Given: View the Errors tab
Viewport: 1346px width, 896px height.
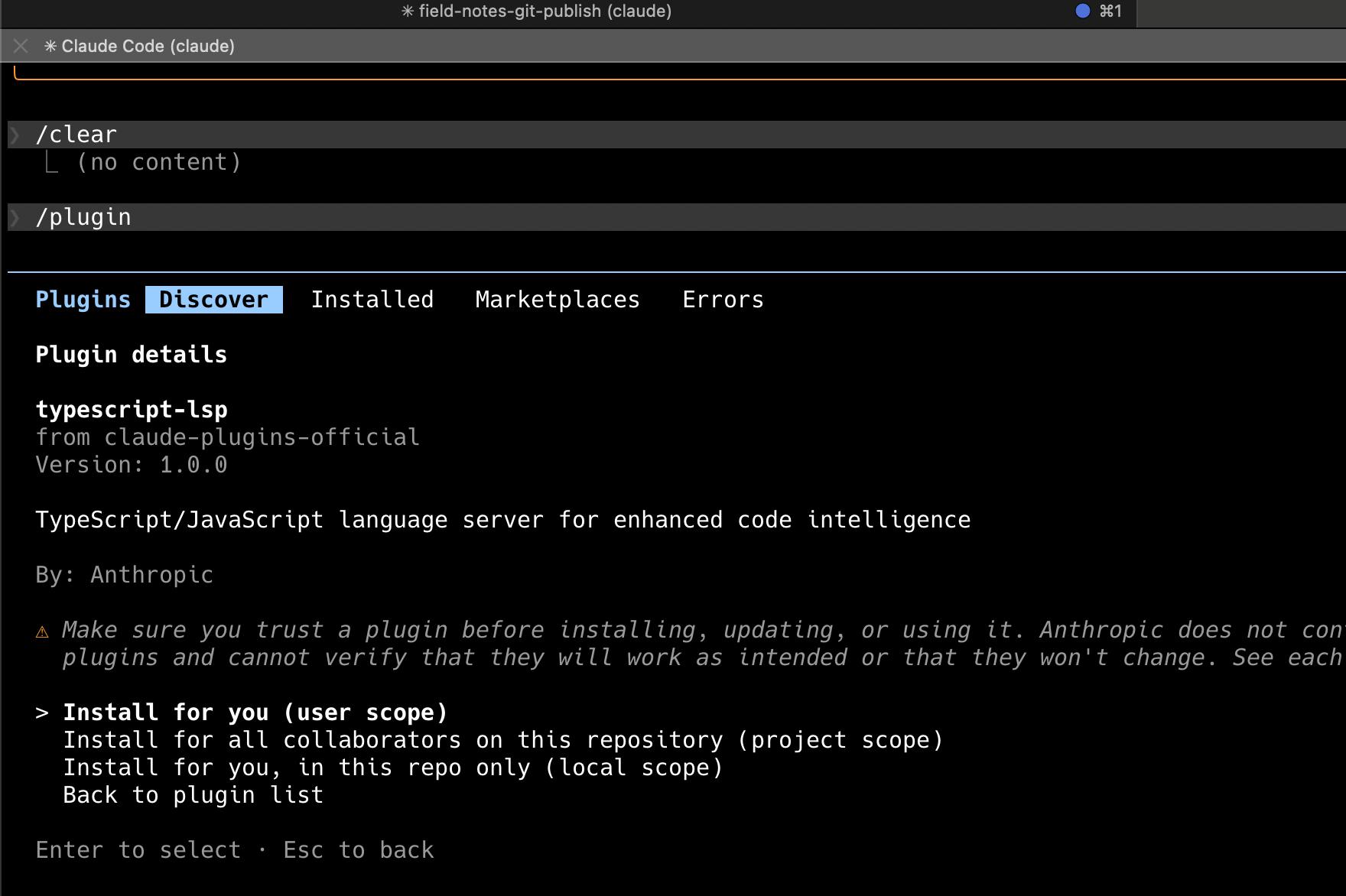Looking at the screenshot, I should [x=722, y=299].
